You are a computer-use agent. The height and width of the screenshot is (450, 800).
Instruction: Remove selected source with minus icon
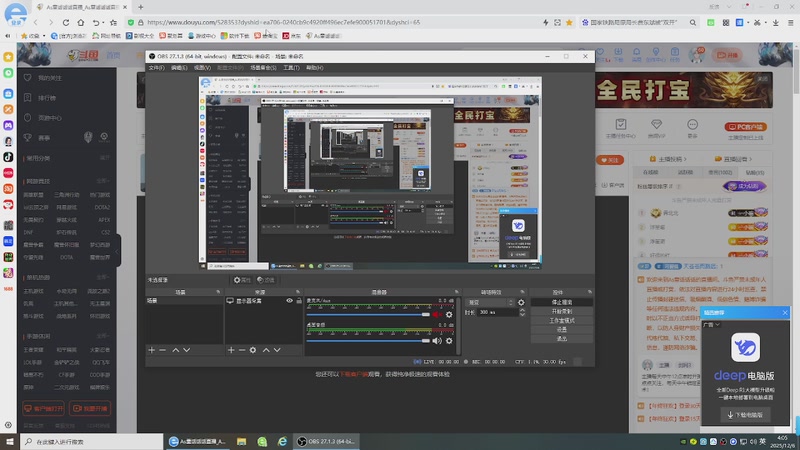[x=241, y=350]
